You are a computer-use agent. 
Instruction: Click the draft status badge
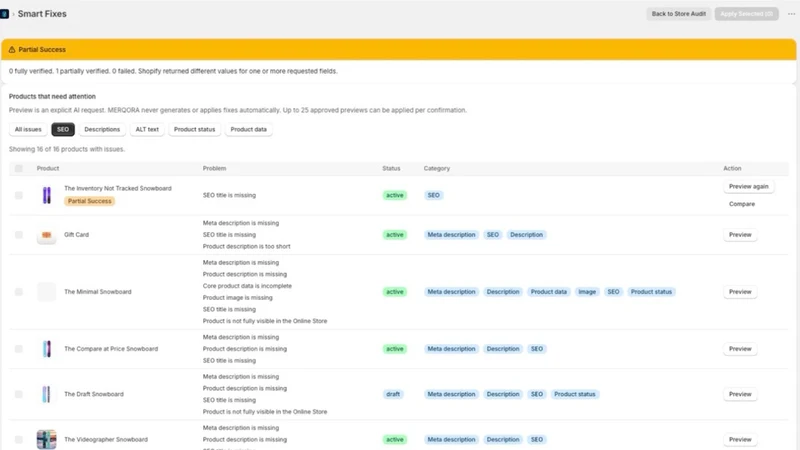(x=393, y=394)
